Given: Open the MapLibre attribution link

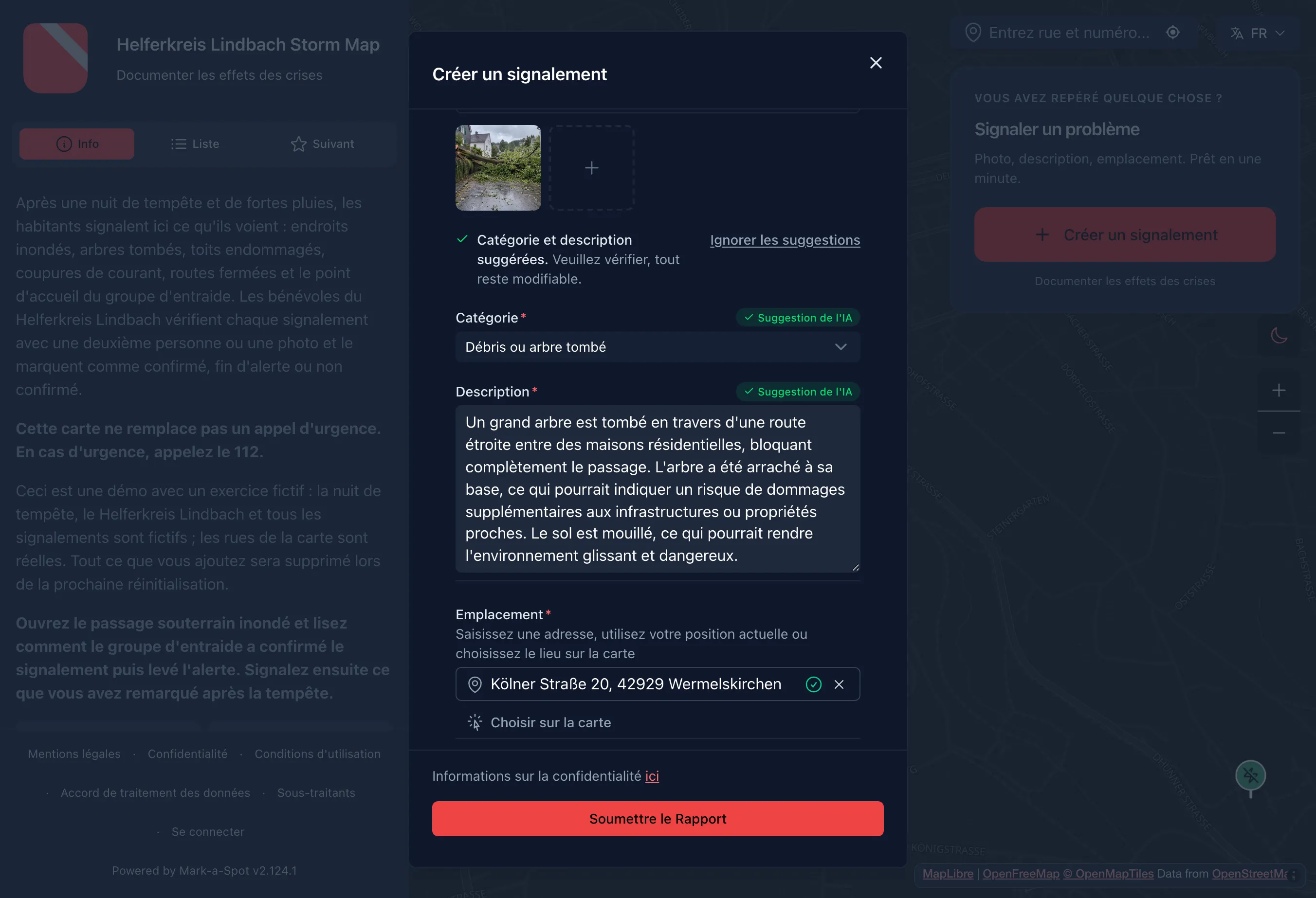Looking at the screenshot, I should point(948,873).
